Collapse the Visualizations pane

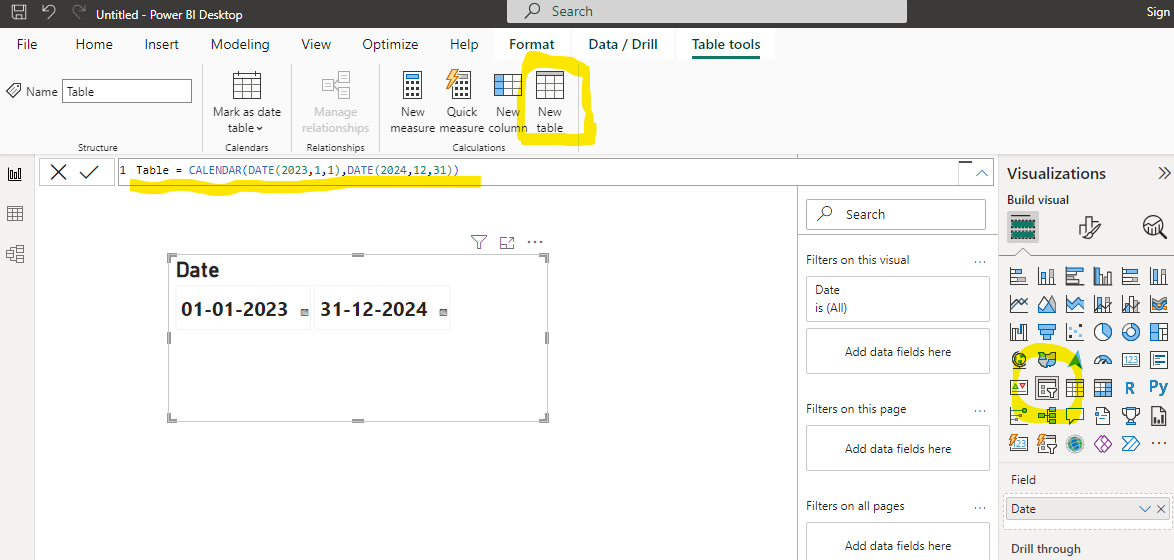point(1164,173)
